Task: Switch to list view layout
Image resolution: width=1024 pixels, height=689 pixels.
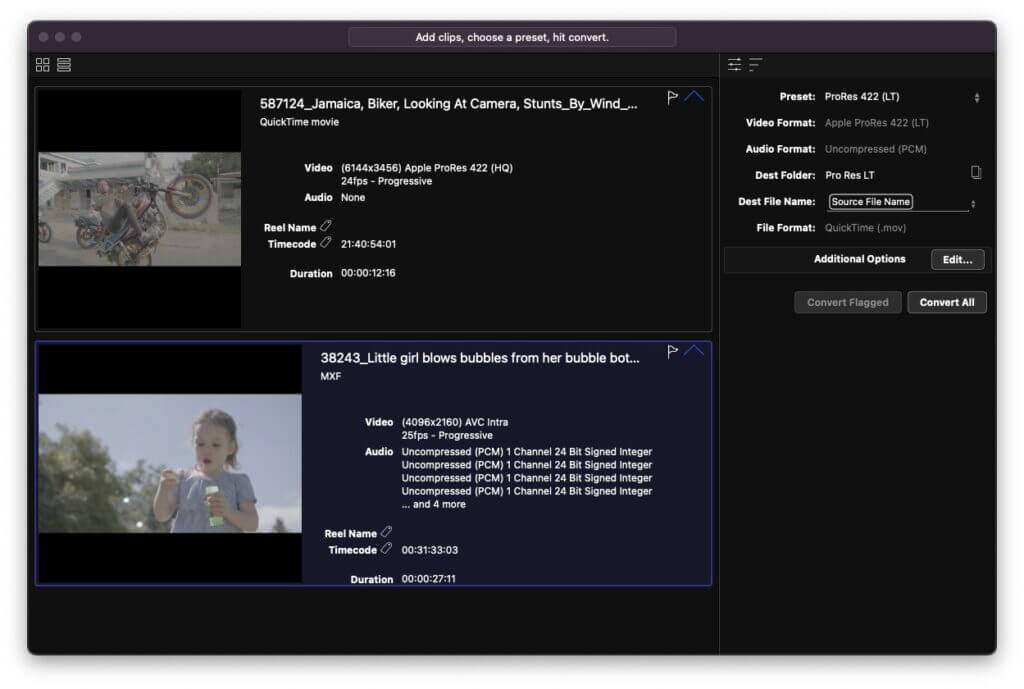Action: tap(64, 64)
